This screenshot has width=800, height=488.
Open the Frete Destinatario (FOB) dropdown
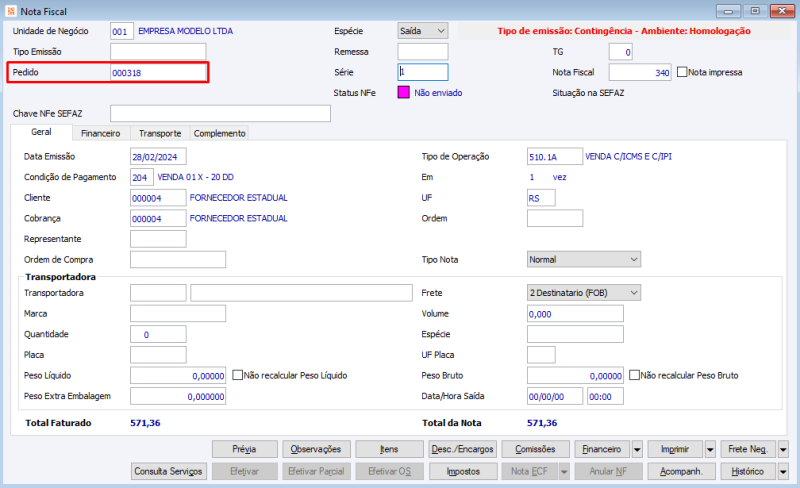click(584, 292)
